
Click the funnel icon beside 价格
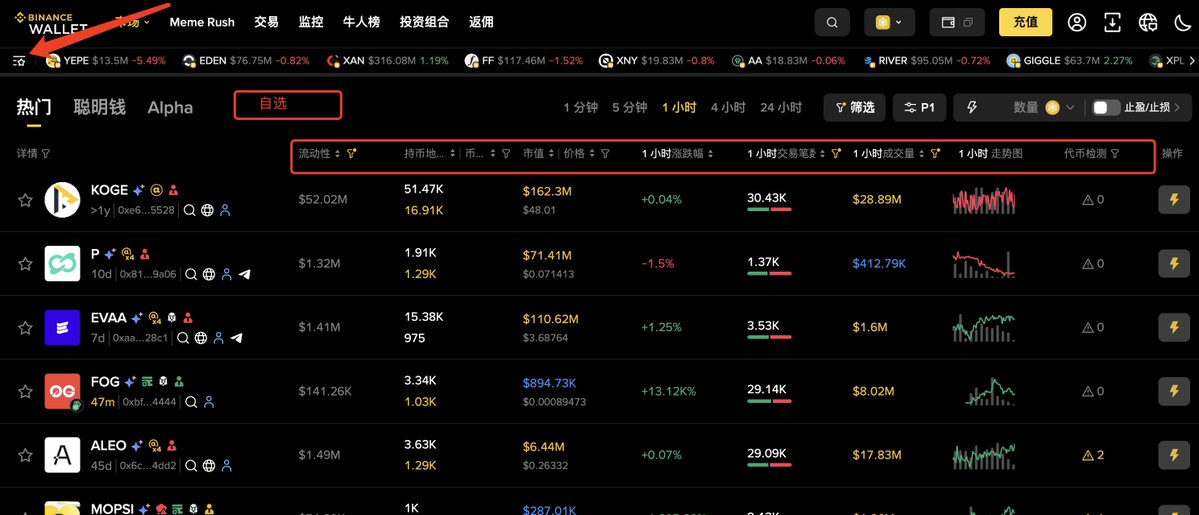point(605,154)
